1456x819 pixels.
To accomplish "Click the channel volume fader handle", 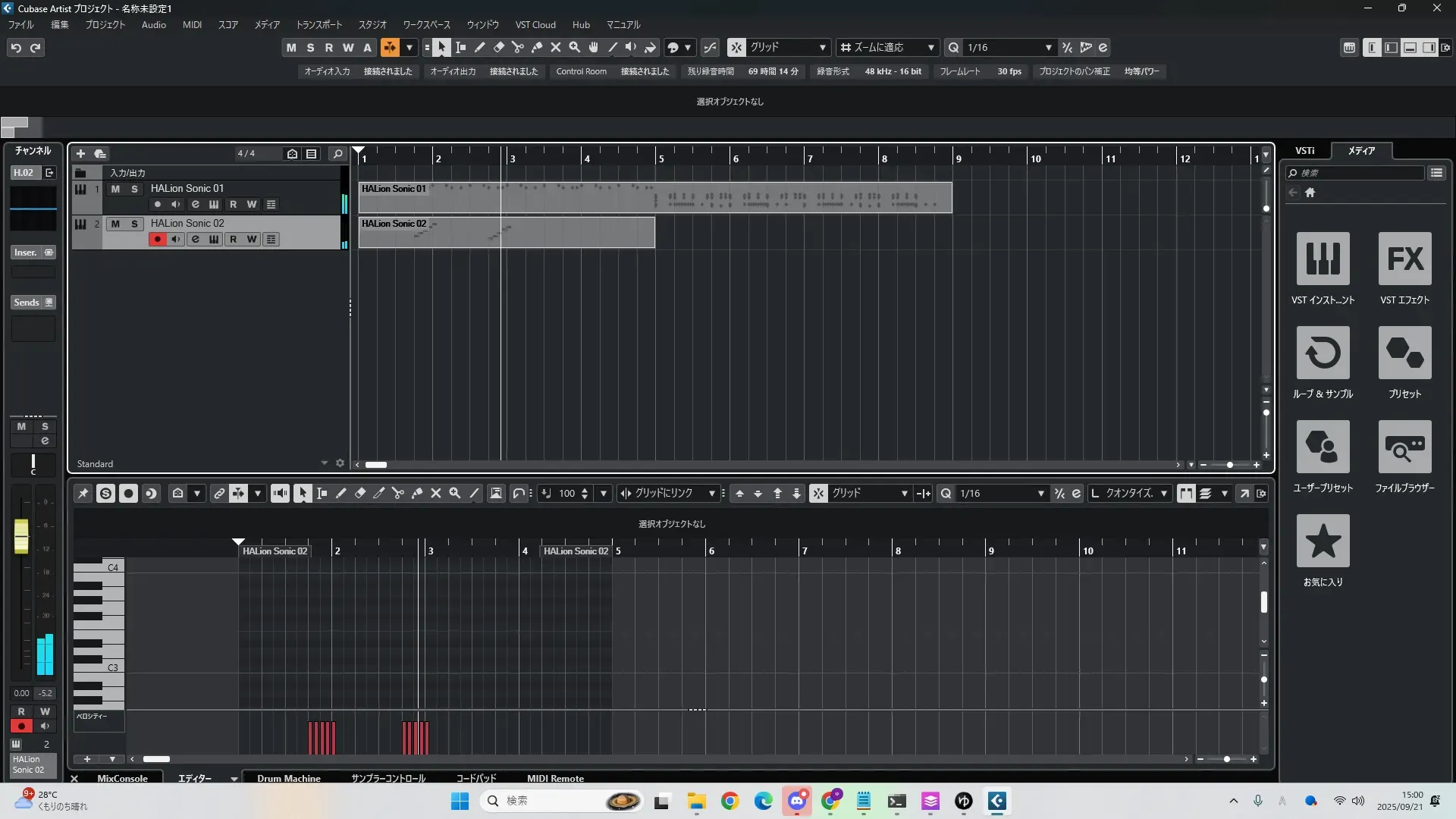I will (21, 535).
